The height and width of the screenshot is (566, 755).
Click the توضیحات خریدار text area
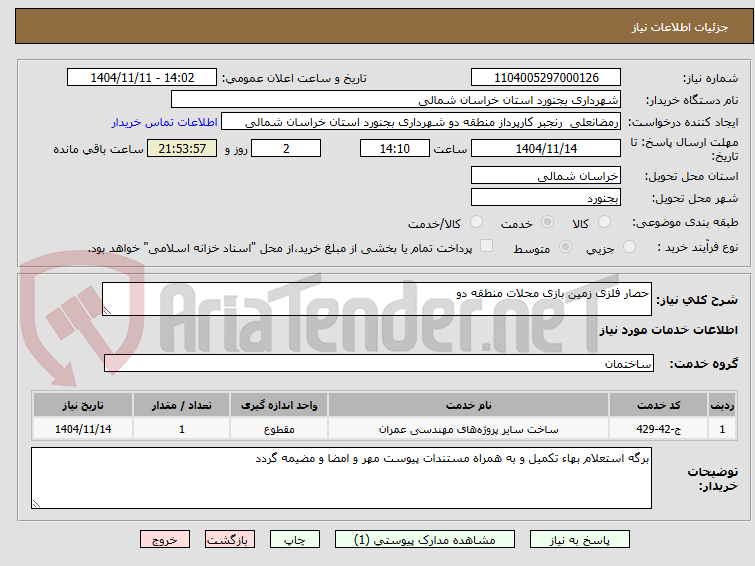pyautogui.click(x=341, y=478)
